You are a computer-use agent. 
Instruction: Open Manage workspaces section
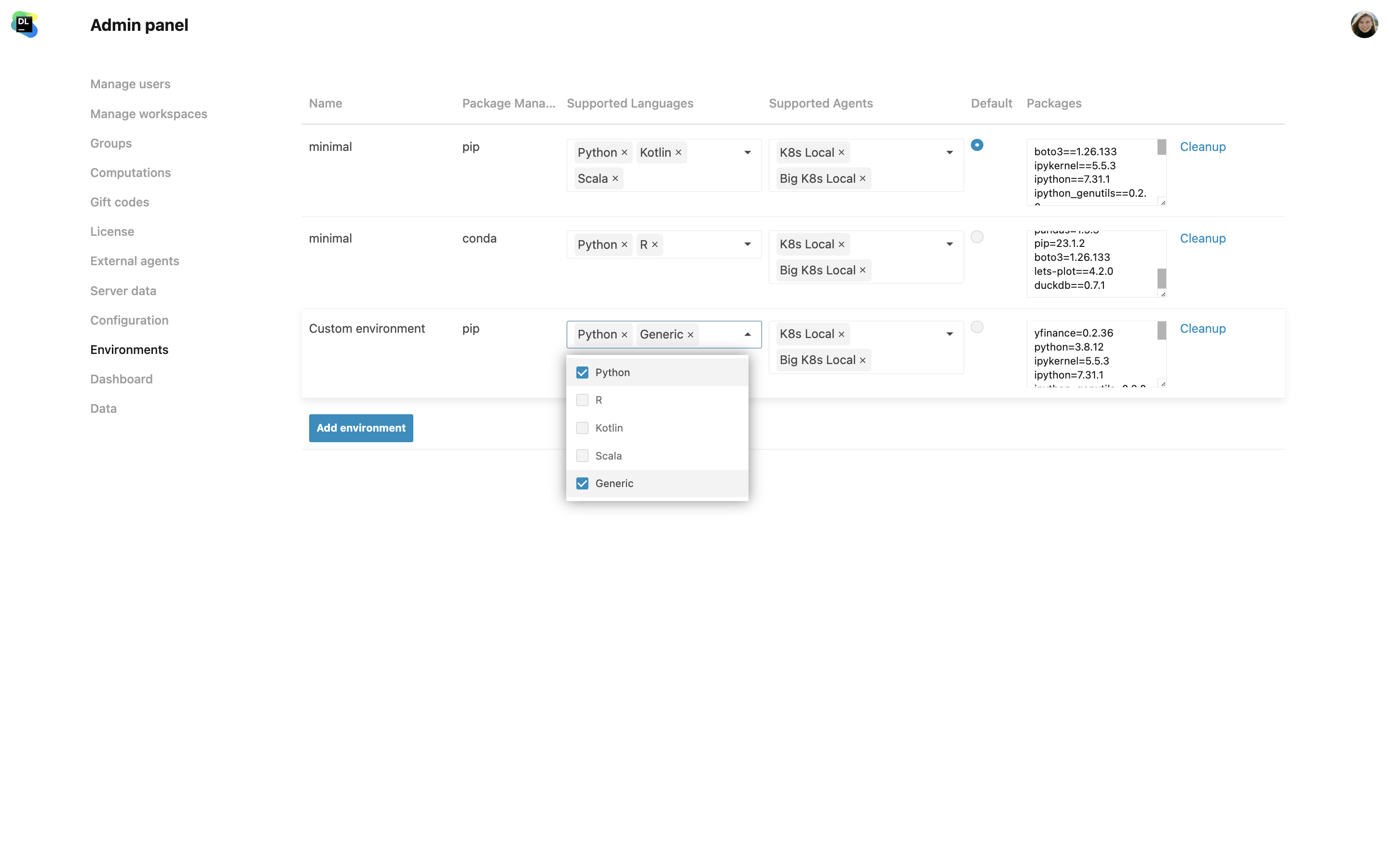point(149,114)
